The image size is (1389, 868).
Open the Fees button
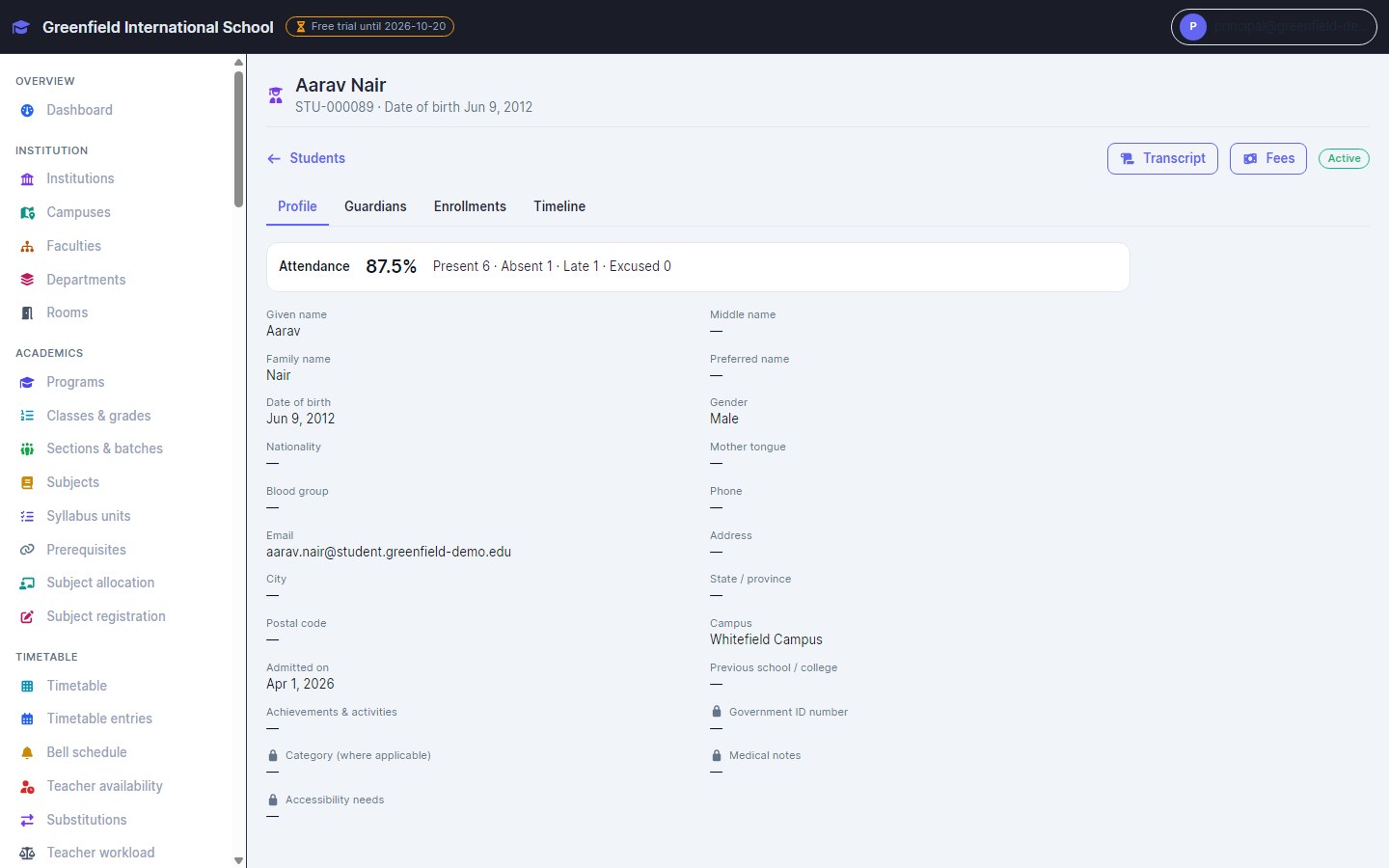pyautogui.click(x=1268, y=158)
